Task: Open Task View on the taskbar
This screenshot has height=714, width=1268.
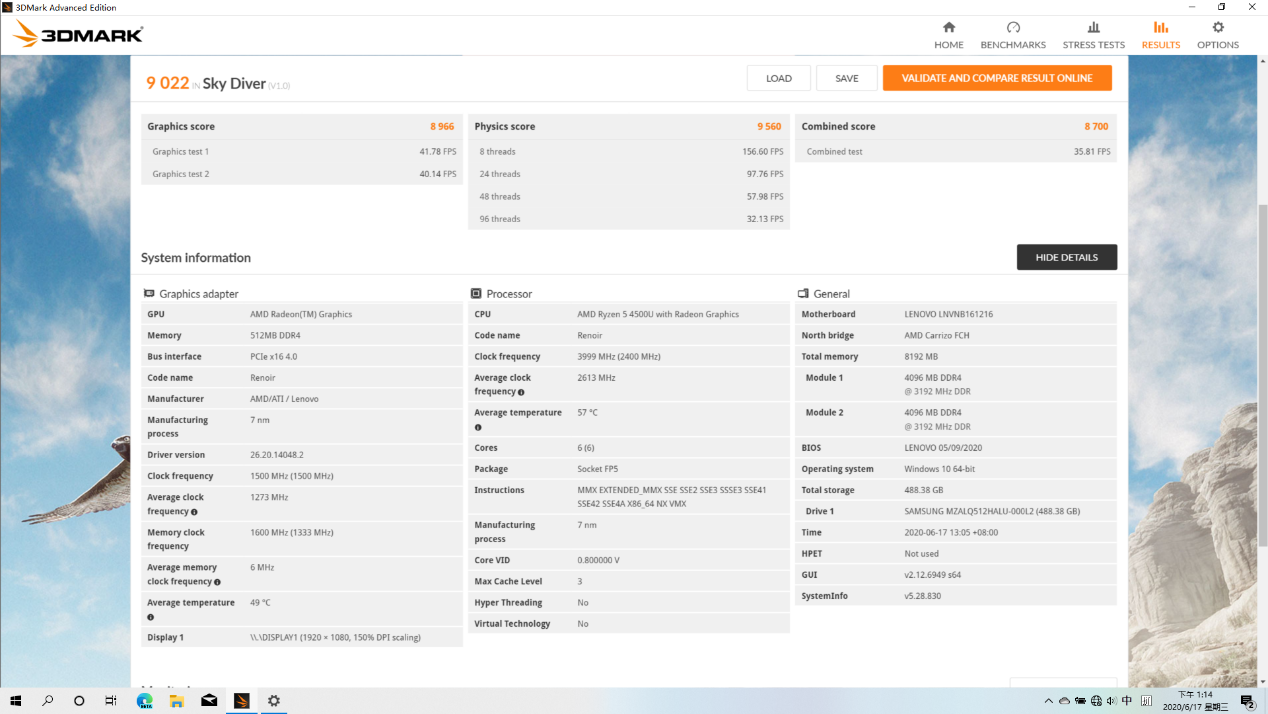Action: point(111,701)
